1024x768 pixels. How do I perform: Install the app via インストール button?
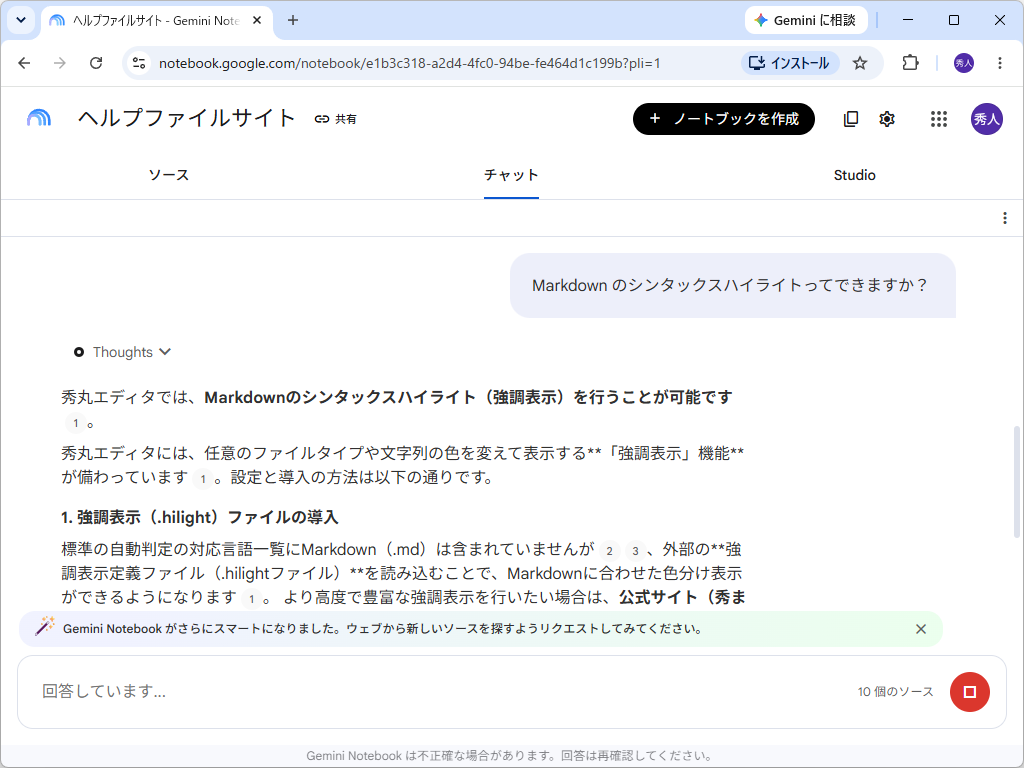point(790,63)
